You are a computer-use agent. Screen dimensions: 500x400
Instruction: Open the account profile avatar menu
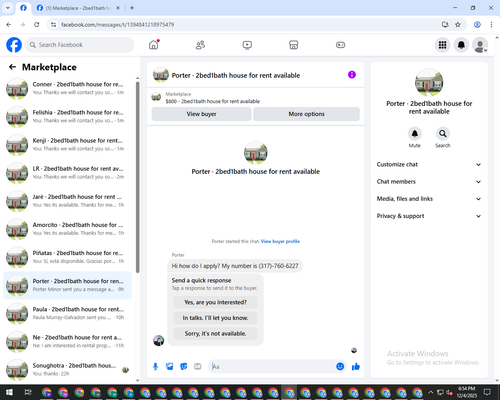click(x=480, y=45)
